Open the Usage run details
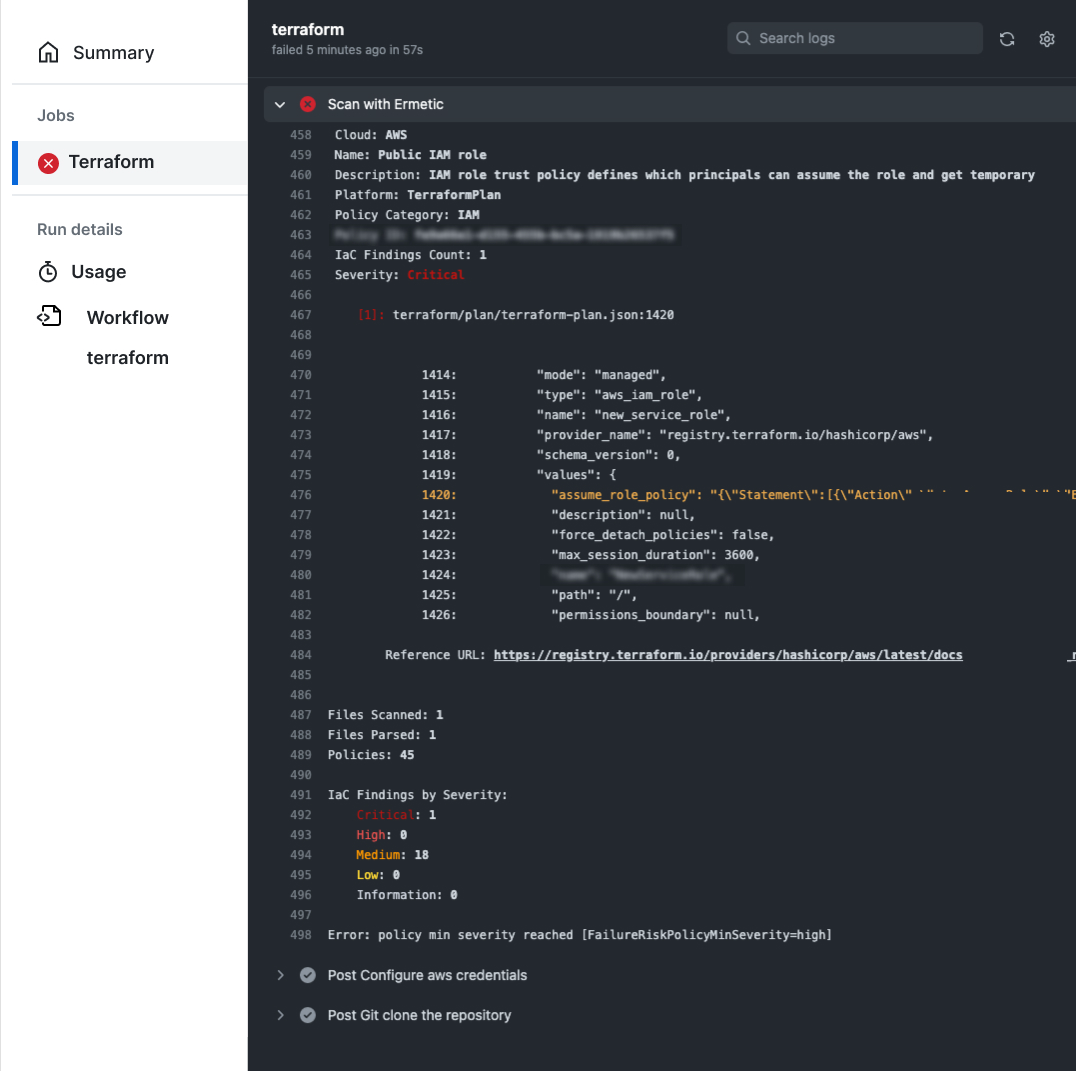Viewport: 1076px width, 1071px height. coord(98,272)
